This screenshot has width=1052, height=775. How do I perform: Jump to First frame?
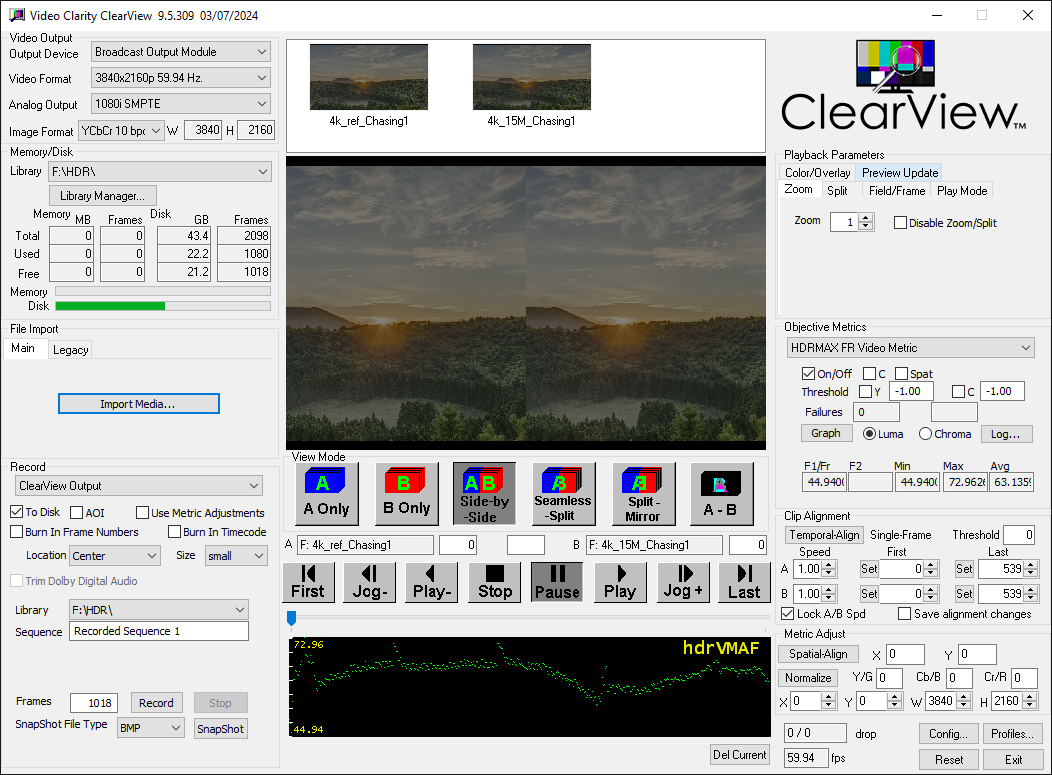[x=308, y=582]
